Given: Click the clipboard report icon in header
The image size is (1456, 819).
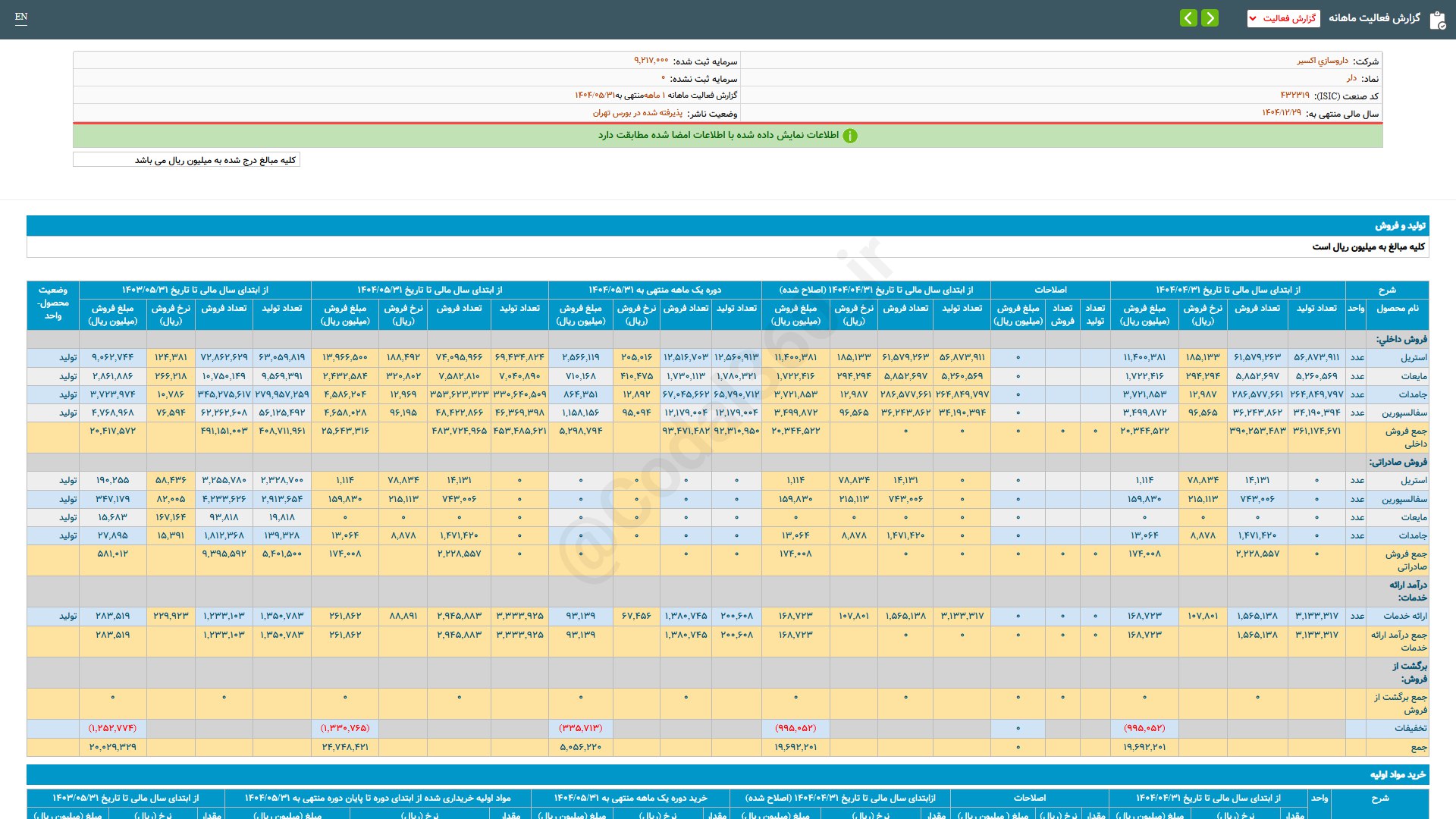Looking at the screenshot, I should (1437, 20).
